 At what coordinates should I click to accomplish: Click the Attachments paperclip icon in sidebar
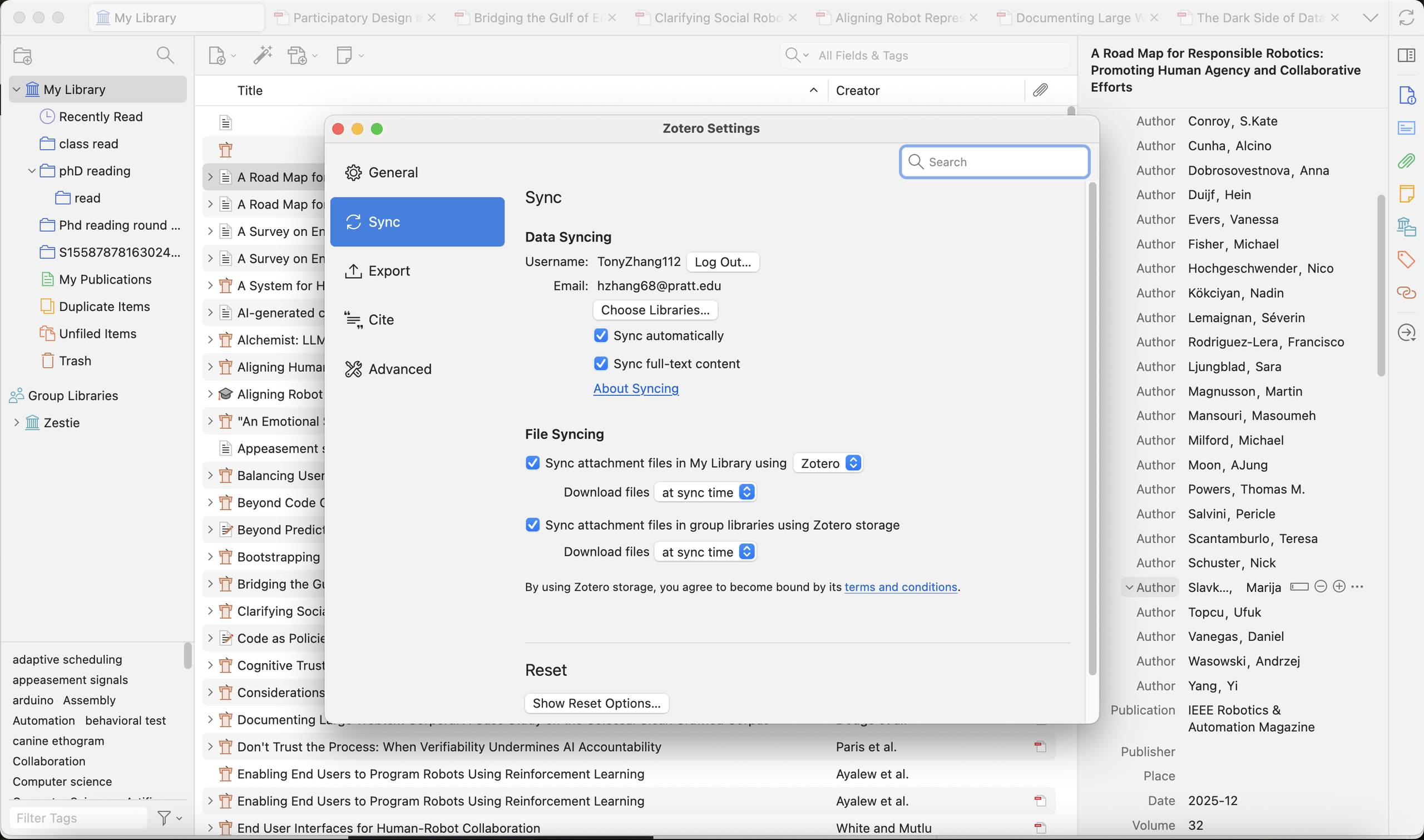tap(1406, 161)
